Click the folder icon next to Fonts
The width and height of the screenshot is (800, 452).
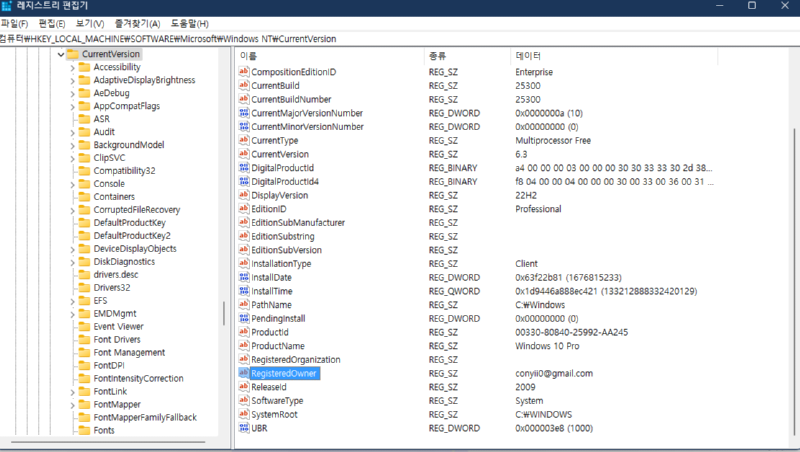(x=85, y=430)
